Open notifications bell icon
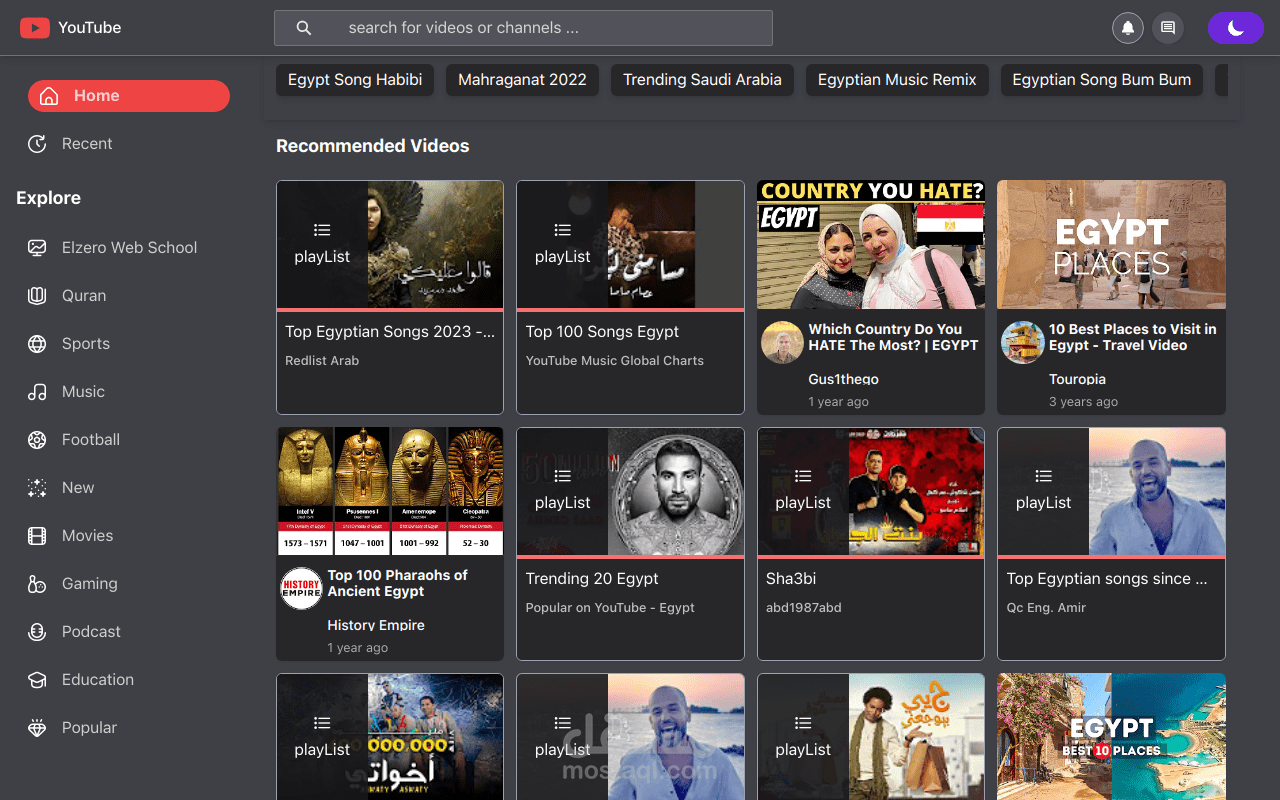Screen dimensions: 1280x800 pos(1128,28)
